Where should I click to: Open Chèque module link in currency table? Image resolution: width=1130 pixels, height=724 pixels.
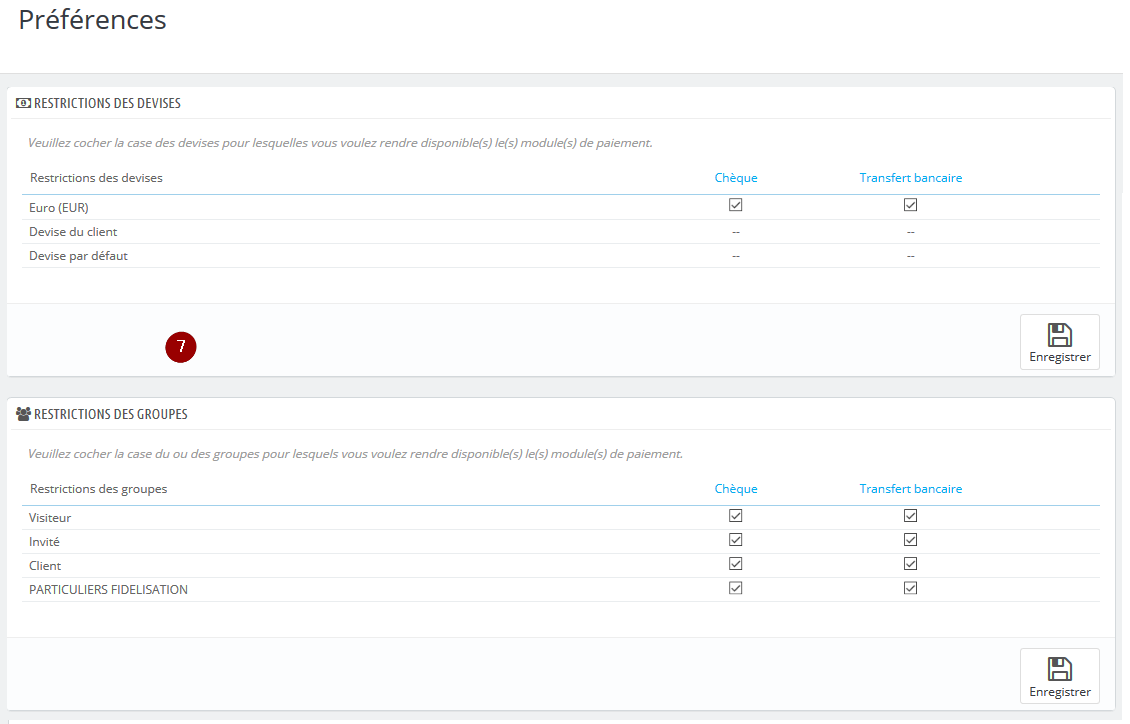[x=736, y=178]
